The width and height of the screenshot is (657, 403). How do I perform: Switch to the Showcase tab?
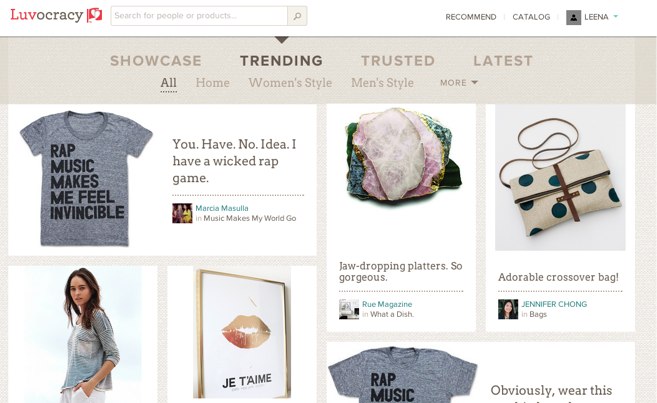pos(155,61)
